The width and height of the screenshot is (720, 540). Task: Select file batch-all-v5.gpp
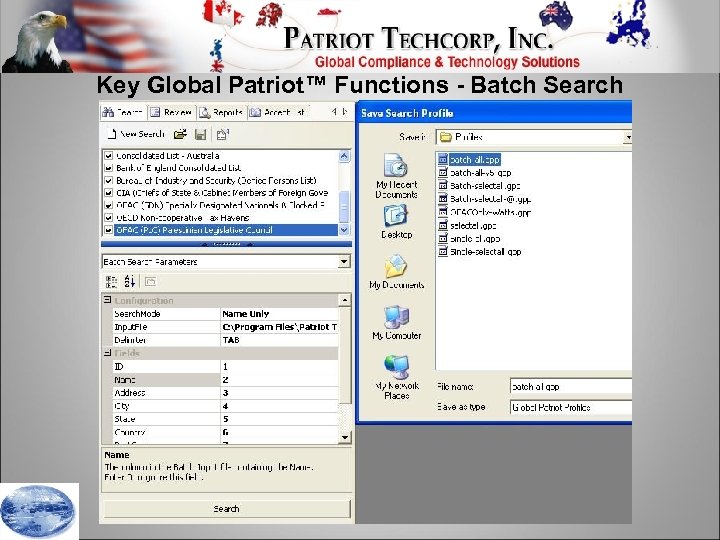click(474, 173)
